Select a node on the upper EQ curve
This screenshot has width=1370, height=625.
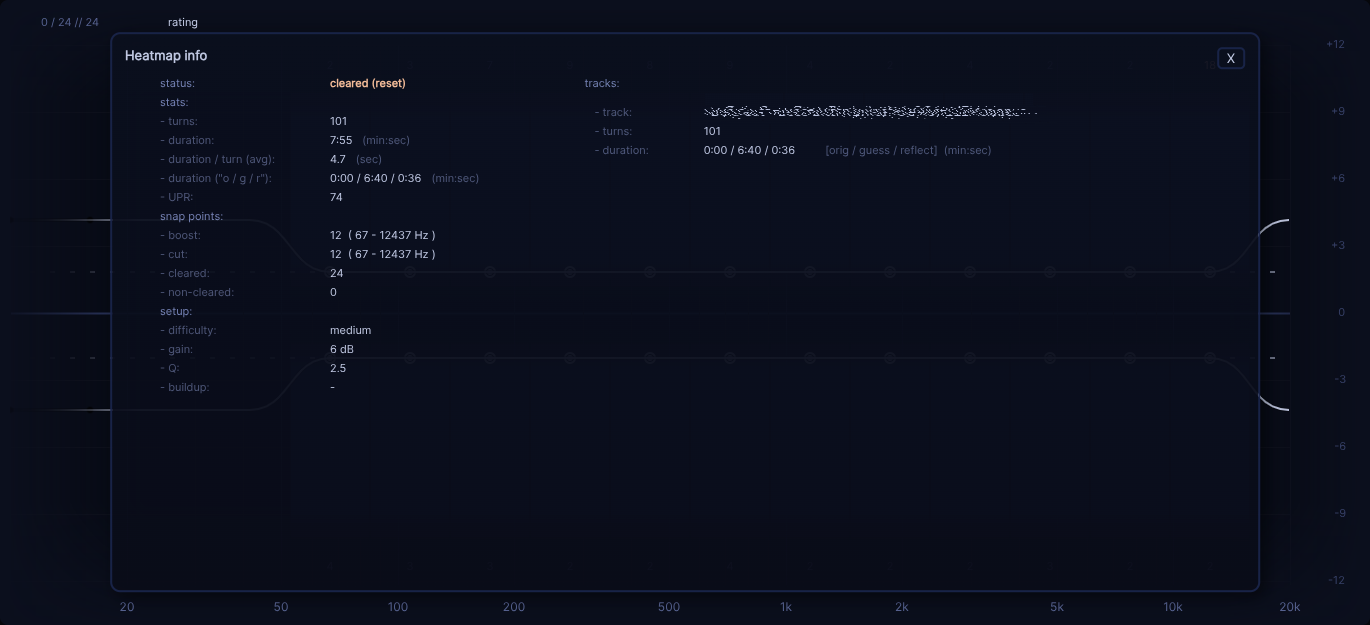[1049, 271]
